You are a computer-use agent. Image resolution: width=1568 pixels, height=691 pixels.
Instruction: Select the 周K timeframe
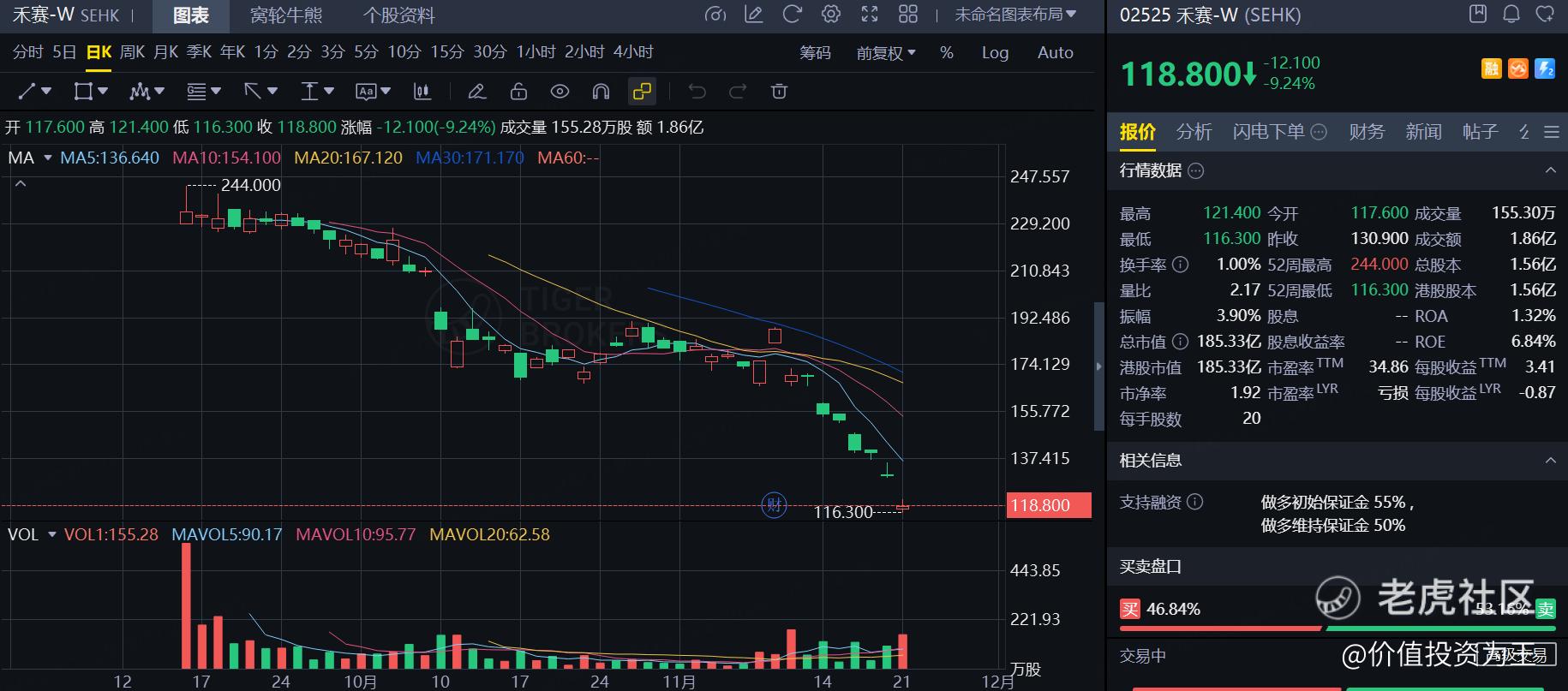pyautogui.click(x=132, y=52)
